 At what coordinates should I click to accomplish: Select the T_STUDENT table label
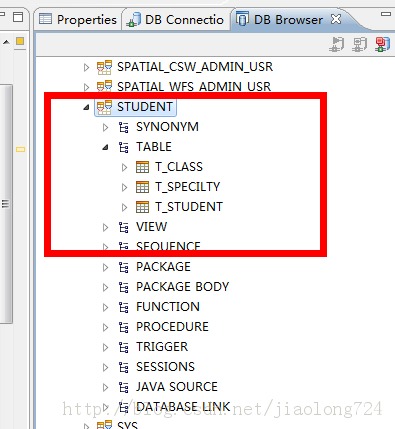[x=189, y=207]
